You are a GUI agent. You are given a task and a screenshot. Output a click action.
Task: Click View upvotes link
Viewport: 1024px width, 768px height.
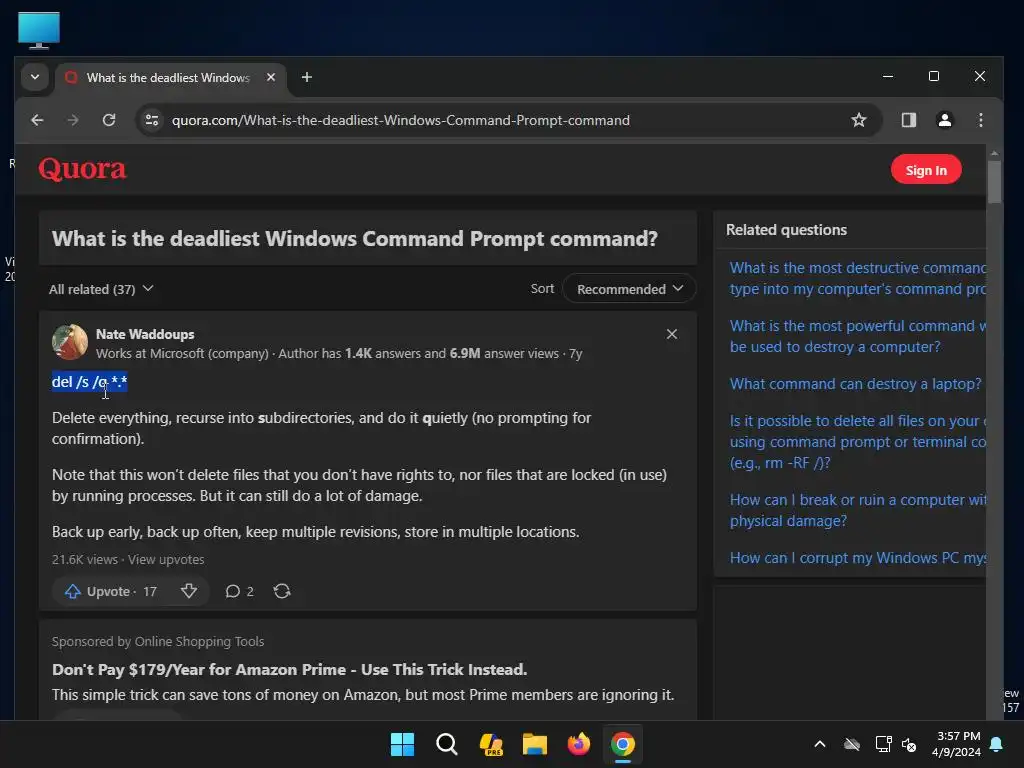[166, 560]
